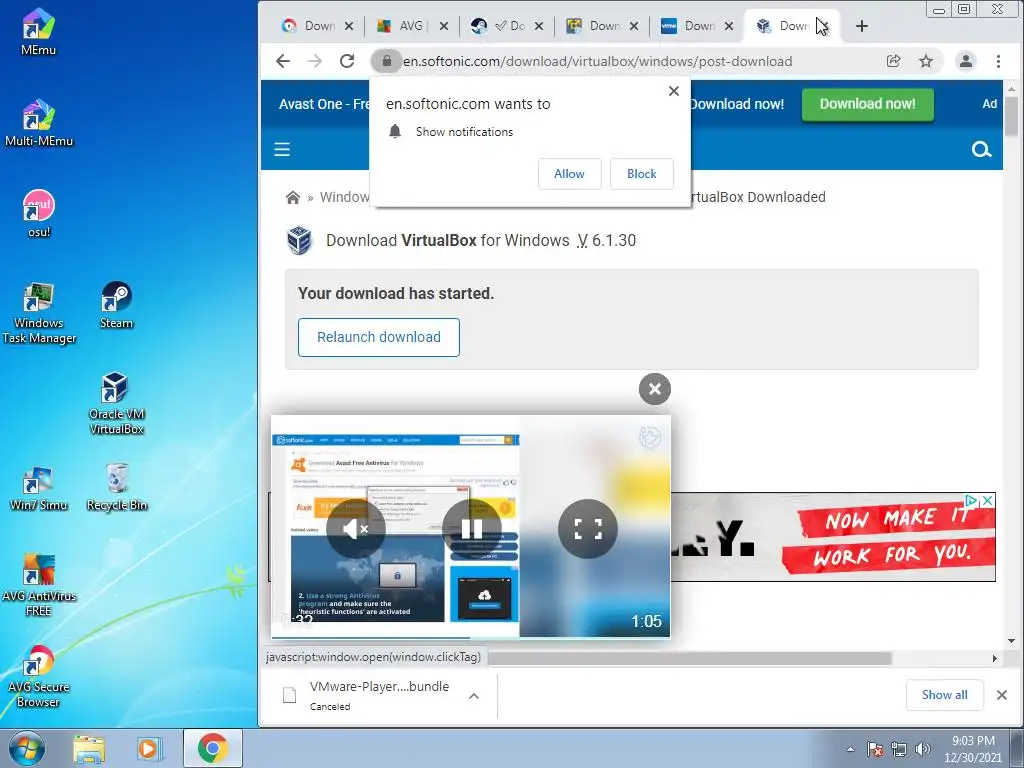Close the banner ad with X
The height and width of the screenshot is (768, 1024).
click(988, 501)
